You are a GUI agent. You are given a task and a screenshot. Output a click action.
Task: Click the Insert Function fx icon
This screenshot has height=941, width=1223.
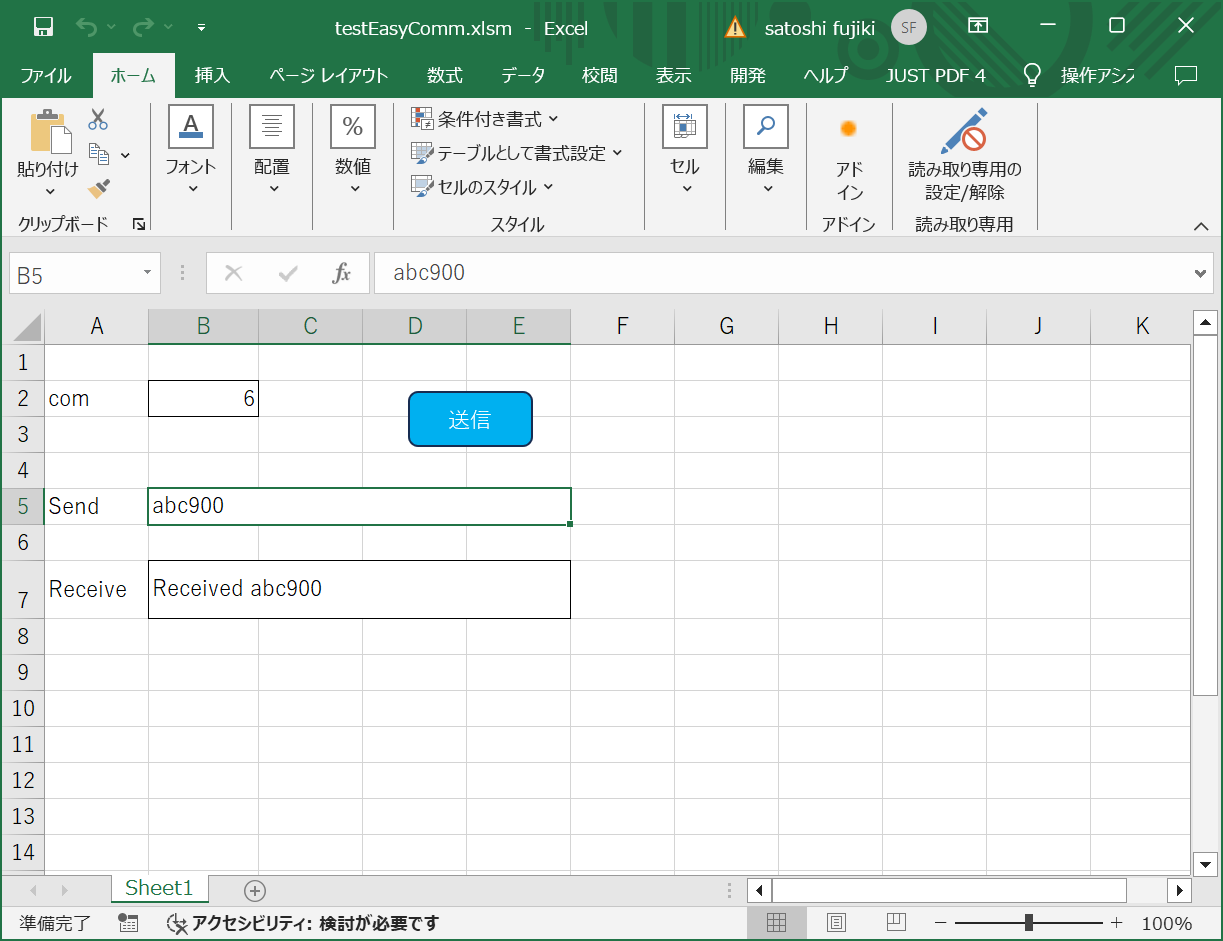342,273
